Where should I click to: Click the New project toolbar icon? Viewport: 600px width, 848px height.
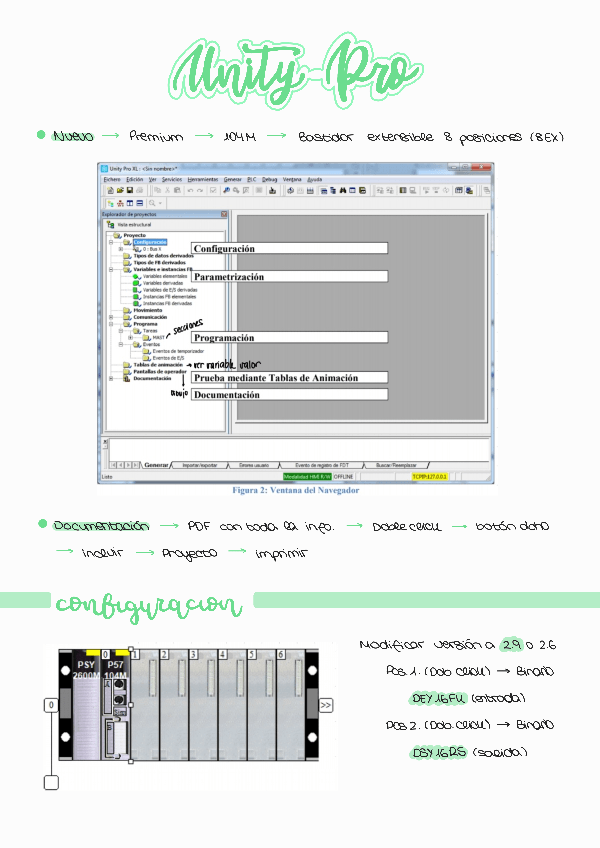(x=110, y=190)
